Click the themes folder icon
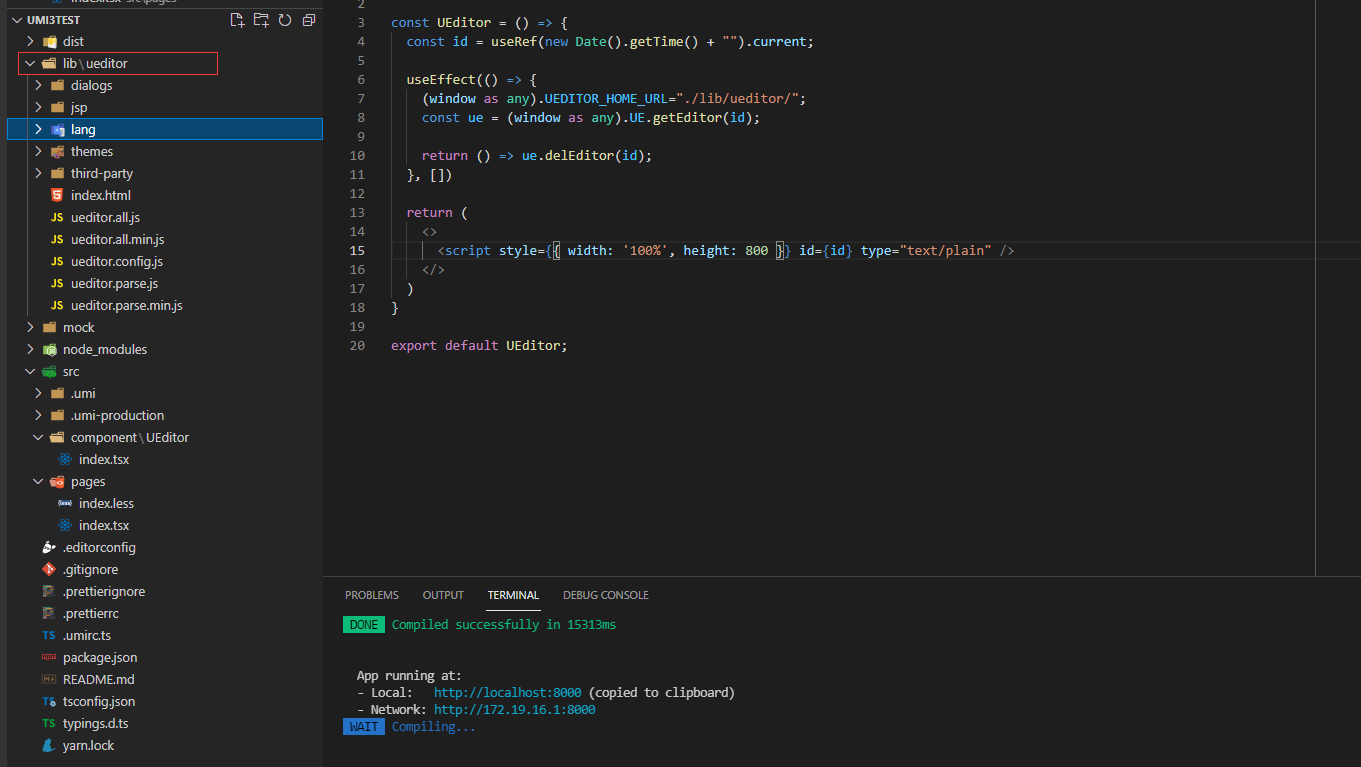Screen dimensions: 1361x767 (x=57, y=151)
